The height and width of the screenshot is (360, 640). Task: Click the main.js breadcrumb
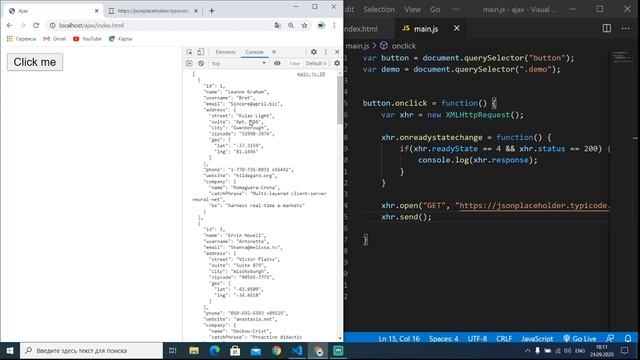click(x=358, y=46)
